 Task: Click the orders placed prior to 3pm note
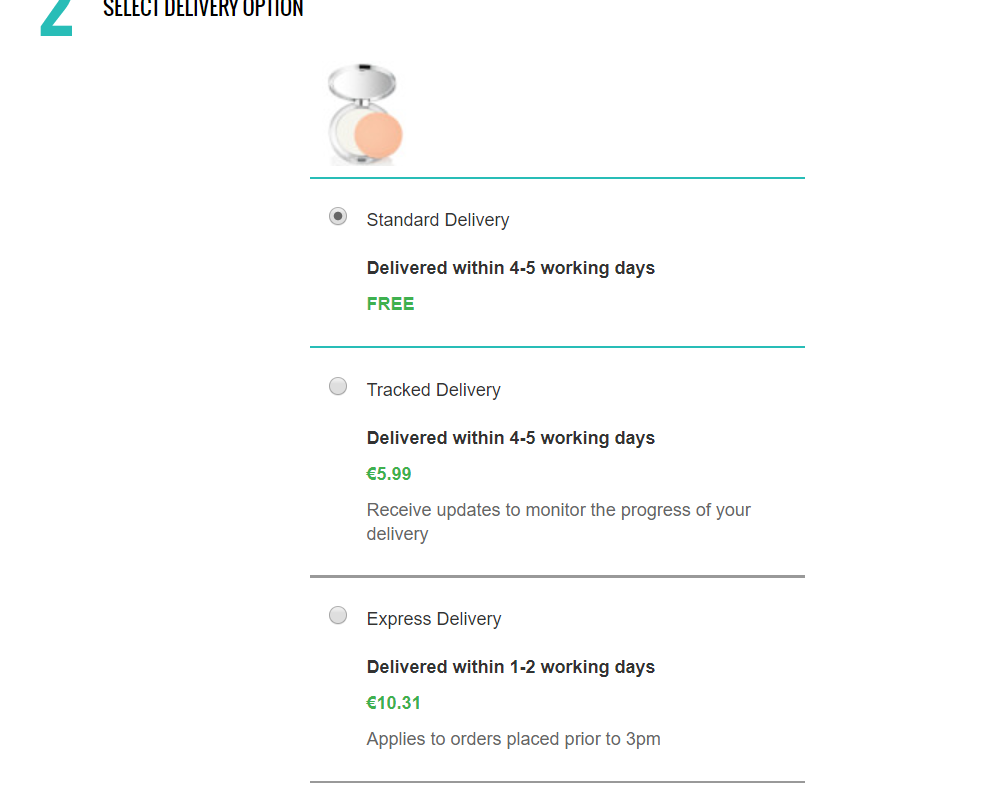pyautogui.click(x=513, y=739)
